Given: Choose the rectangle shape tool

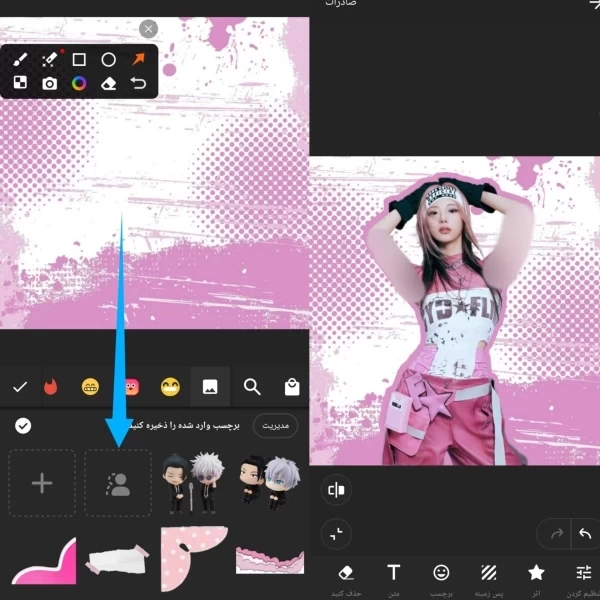Looking at the screenshot, I should pyautogui.click(x=79, y=60).
